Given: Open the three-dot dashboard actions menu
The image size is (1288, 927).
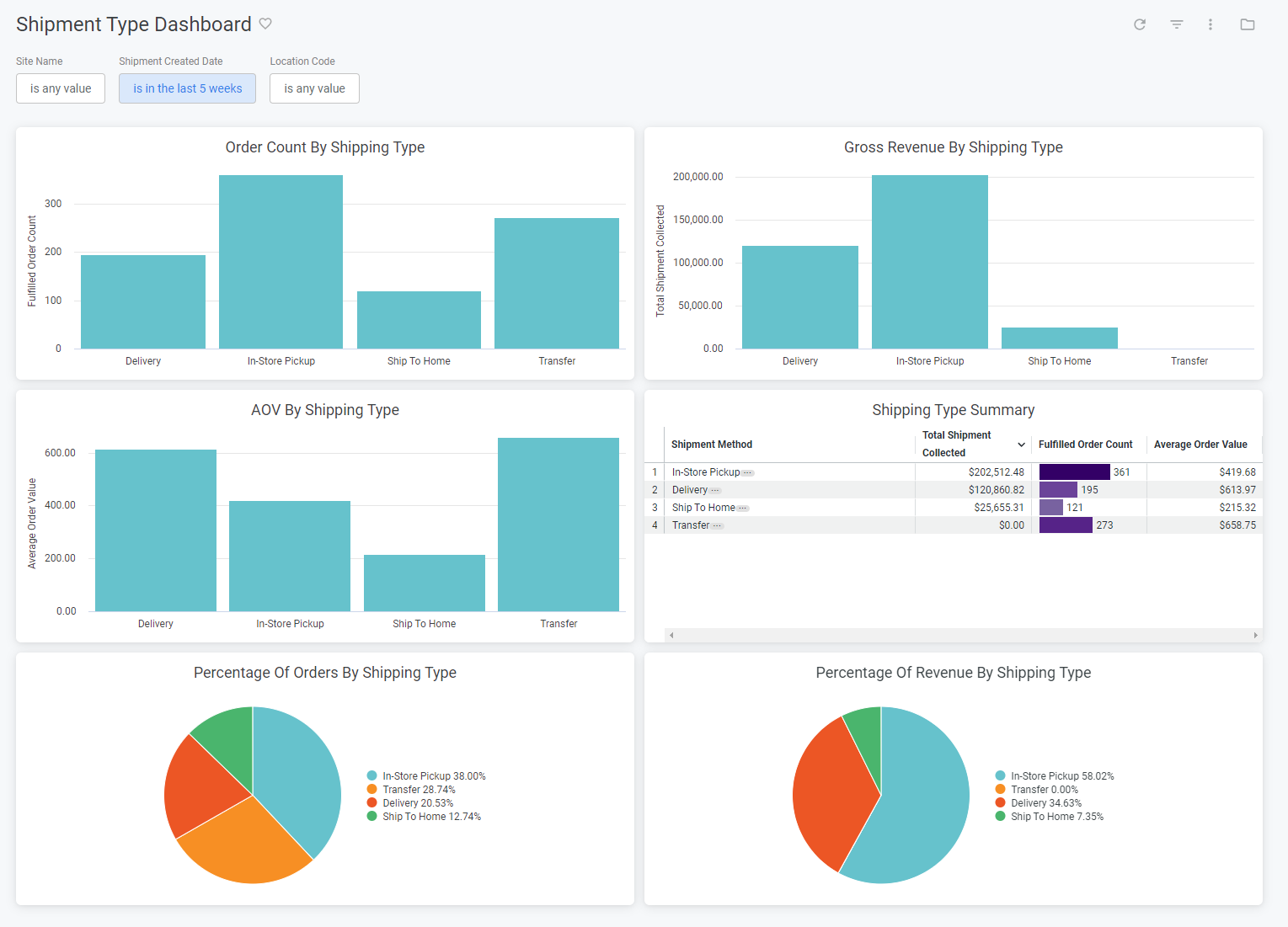Looking at the screenshot, I should pos(1211,24).
